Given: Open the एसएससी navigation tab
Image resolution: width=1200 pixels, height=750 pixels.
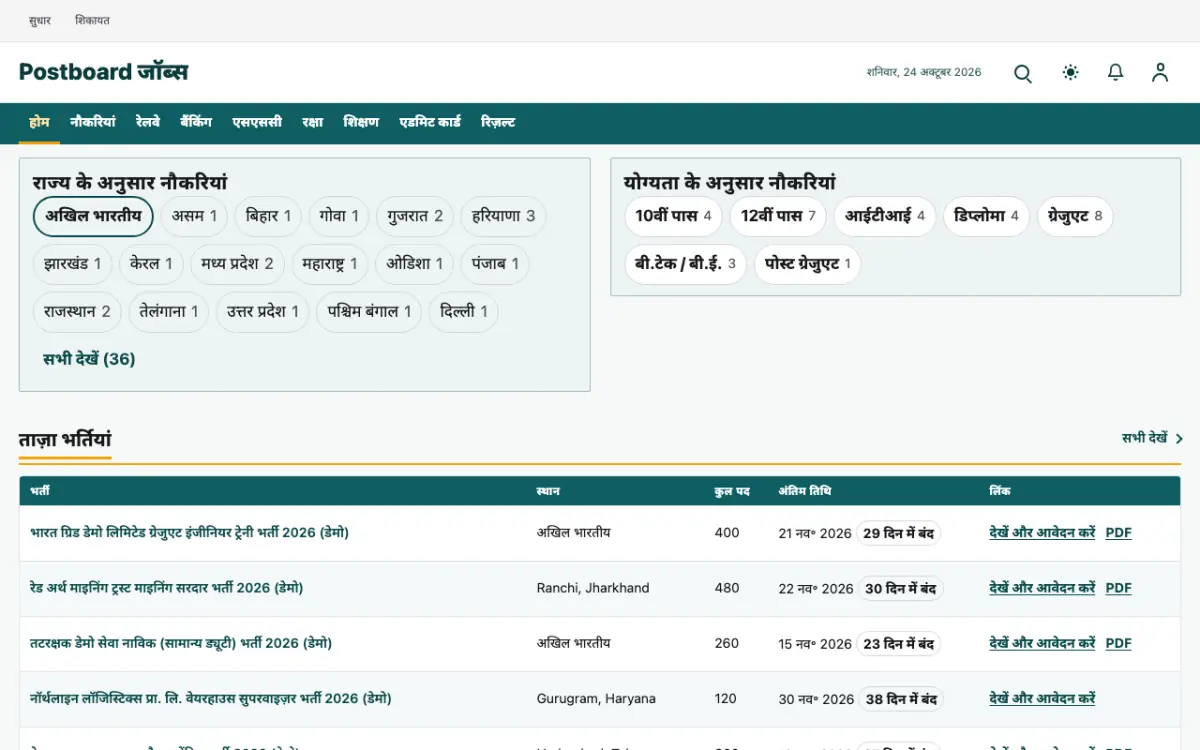Looking at the screenshot, I should pos(257,122).
